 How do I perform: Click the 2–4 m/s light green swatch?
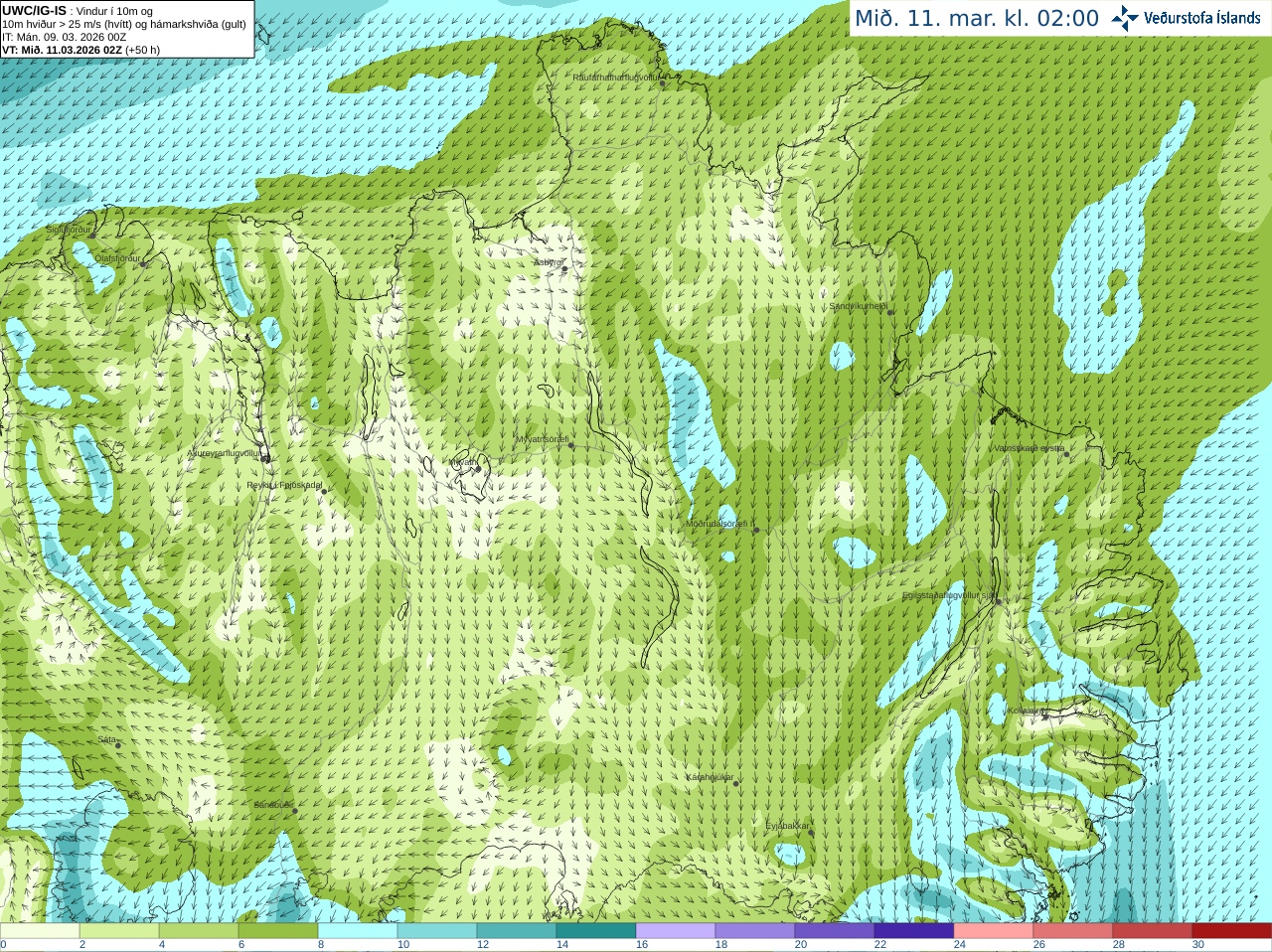[x=119, y=931]
